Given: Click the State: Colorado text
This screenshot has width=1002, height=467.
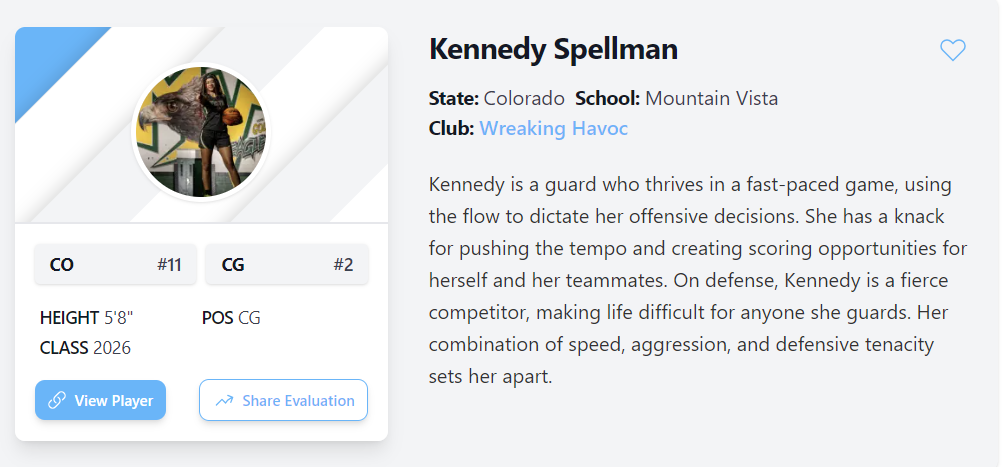Looking at the screenshot, I should [x=497, y=98].
